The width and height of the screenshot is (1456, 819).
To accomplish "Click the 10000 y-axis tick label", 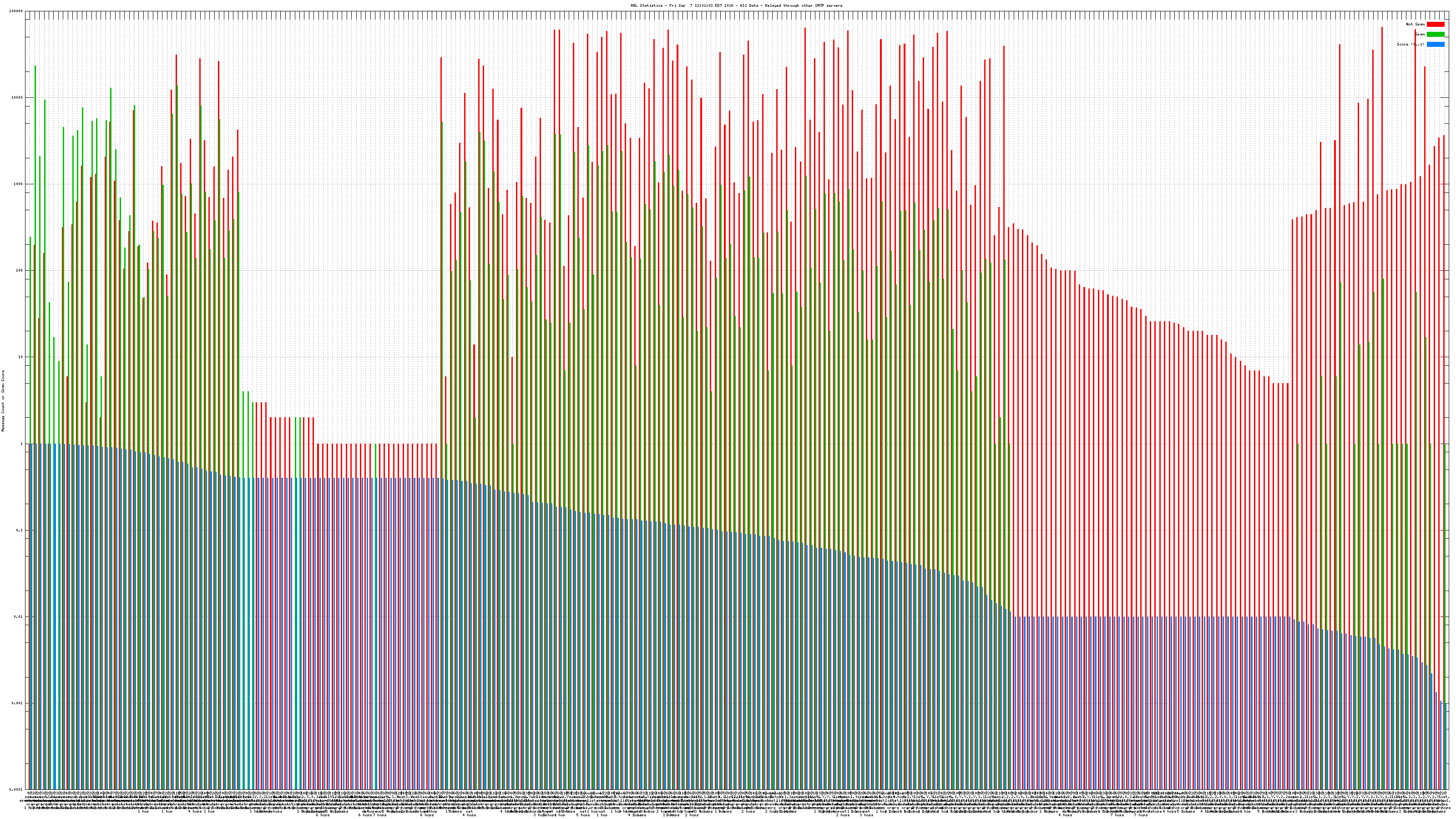I will pyautogui.click(x=18, y=98).
